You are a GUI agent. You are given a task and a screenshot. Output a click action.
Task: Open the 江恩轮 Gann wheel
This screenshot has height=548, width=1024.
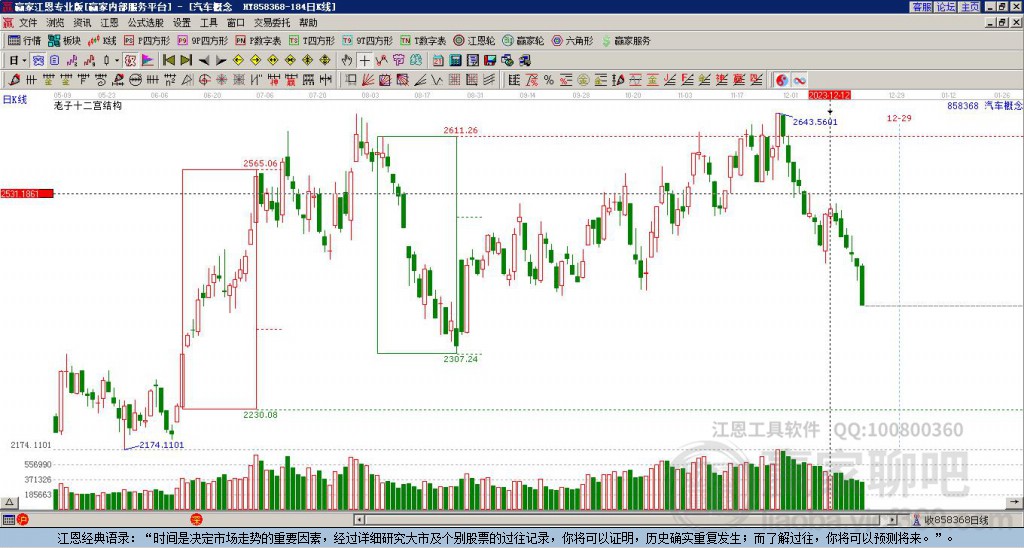tap(474, 40)
